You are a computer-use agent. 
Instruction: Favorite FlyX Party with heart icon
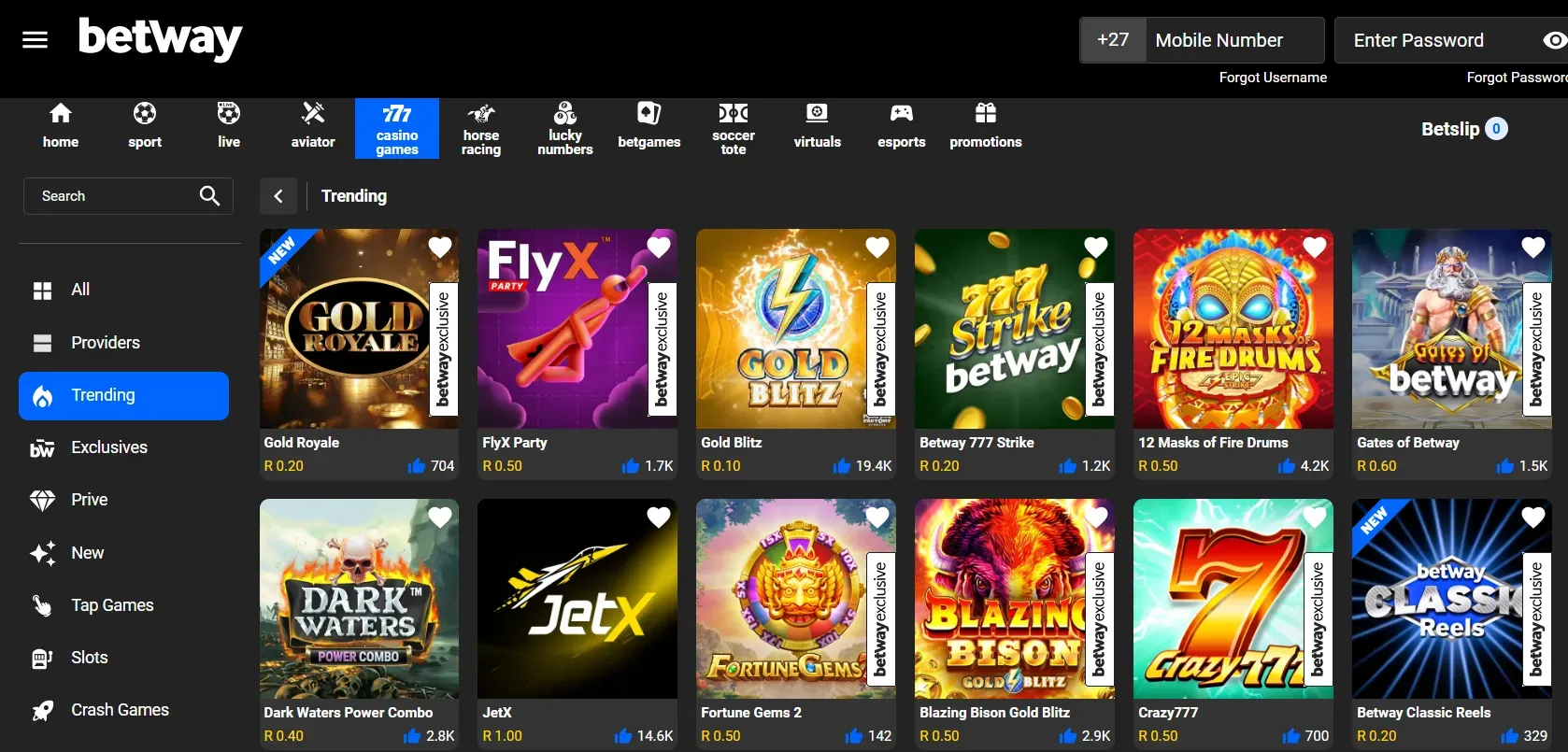coord(659,248)
